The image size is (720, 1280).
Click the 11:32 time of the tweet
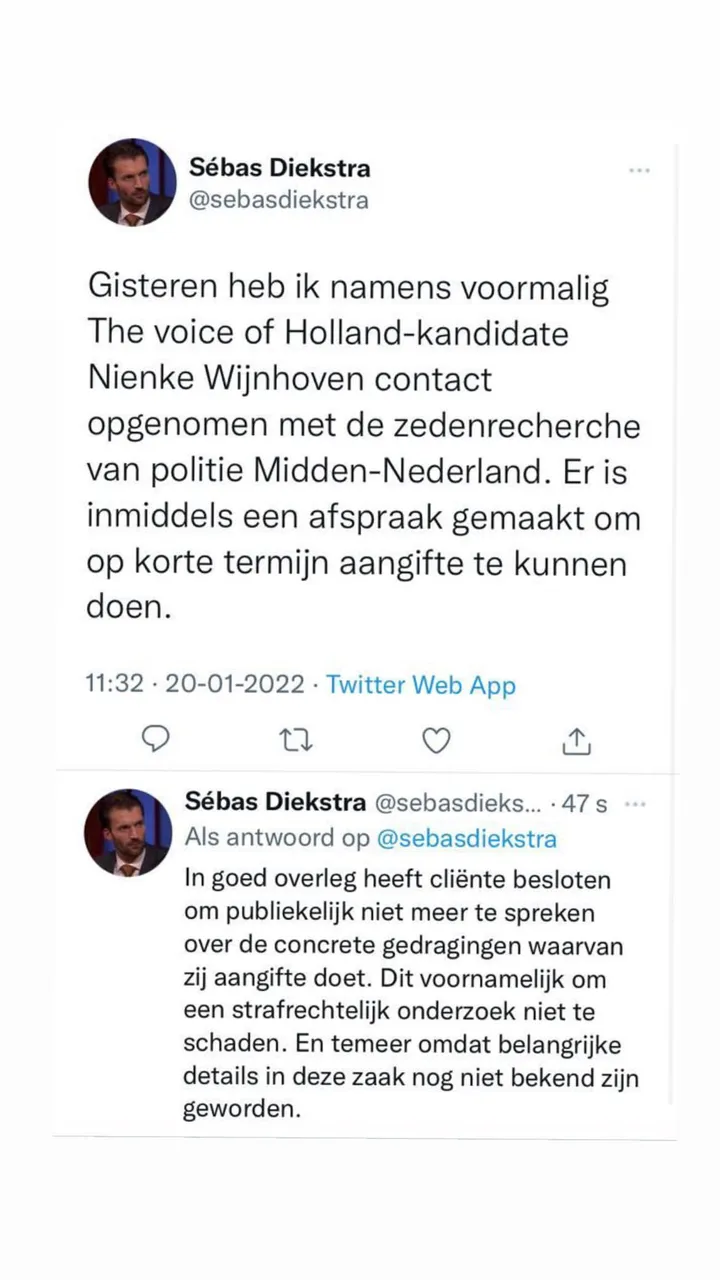click(115, 685)
